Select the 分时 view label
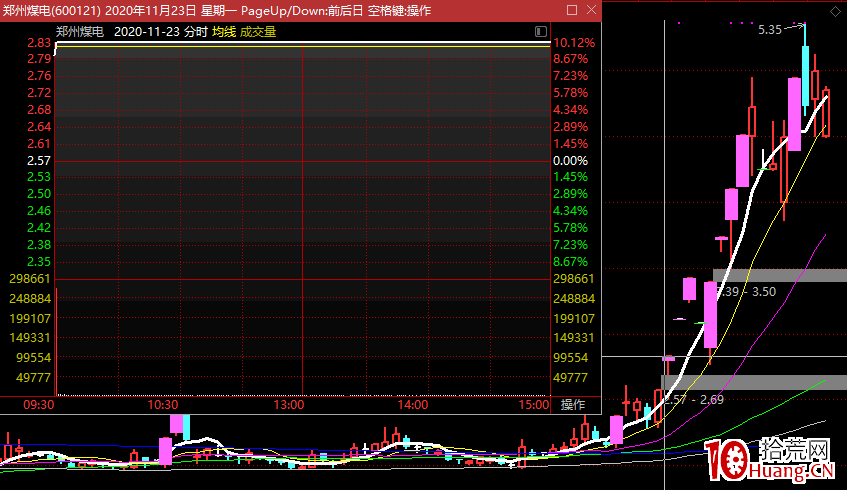 [x=196, y=32]
